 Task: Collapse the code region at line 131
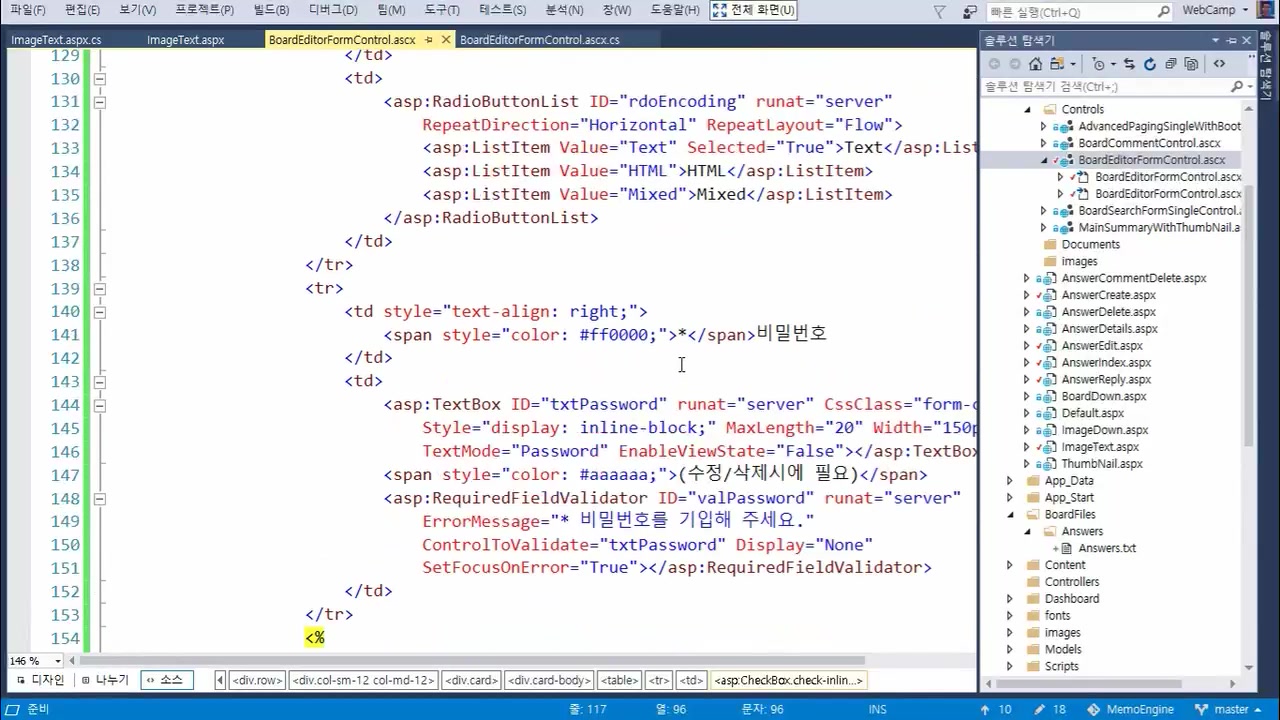tap(99, 102)
